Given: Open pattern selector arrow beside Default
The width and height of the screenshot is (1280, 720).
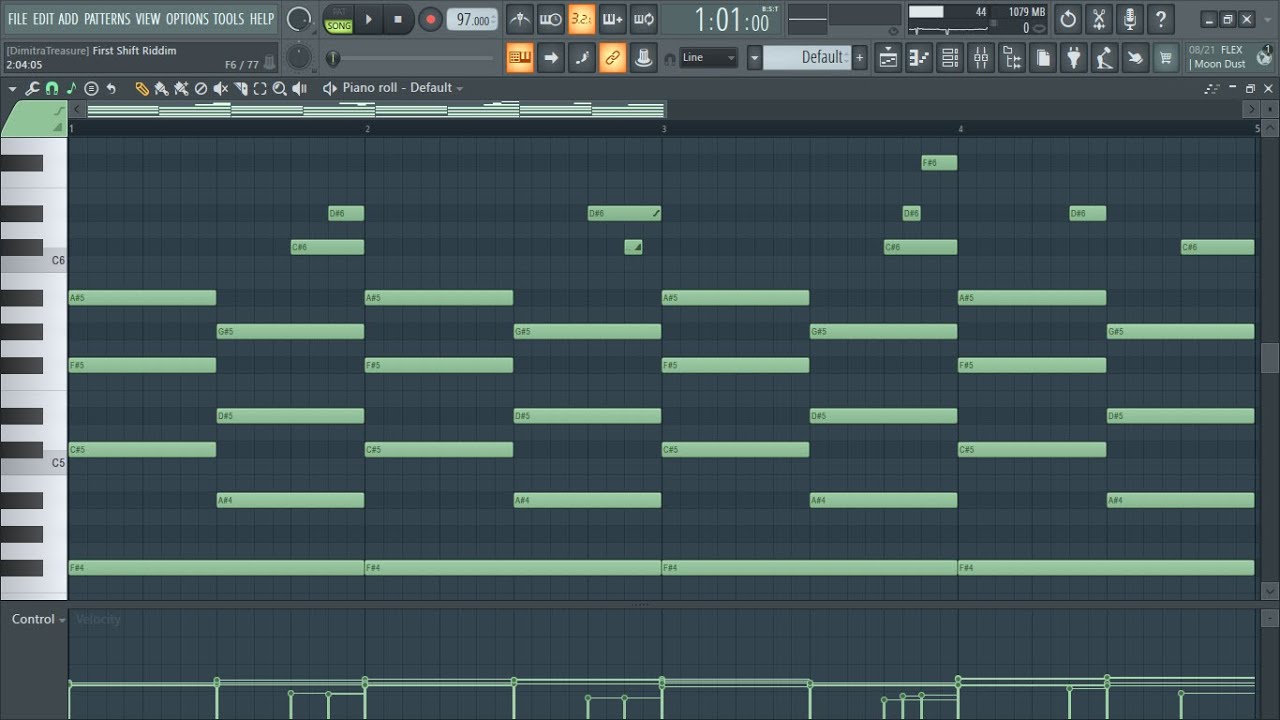Looking at the screenshot, I should [x=754, y=58].
